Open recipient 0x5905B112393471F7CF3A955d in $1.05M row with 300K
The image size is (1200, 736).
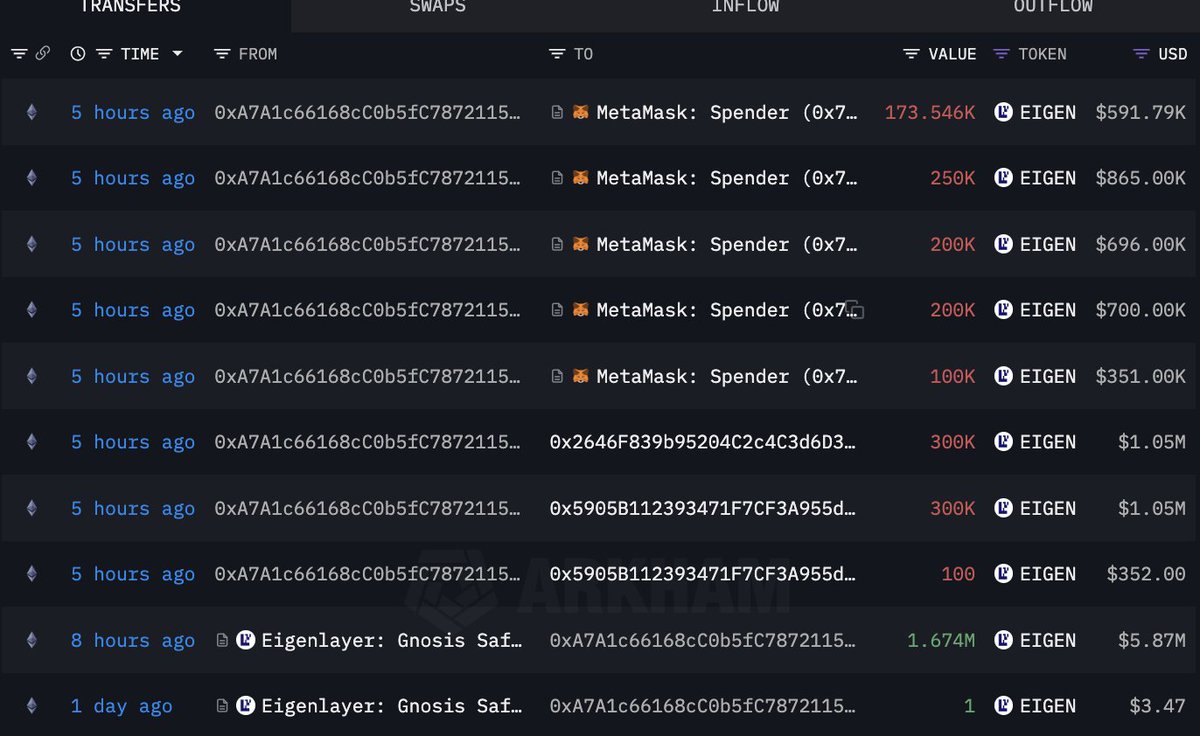click(703, 508)
